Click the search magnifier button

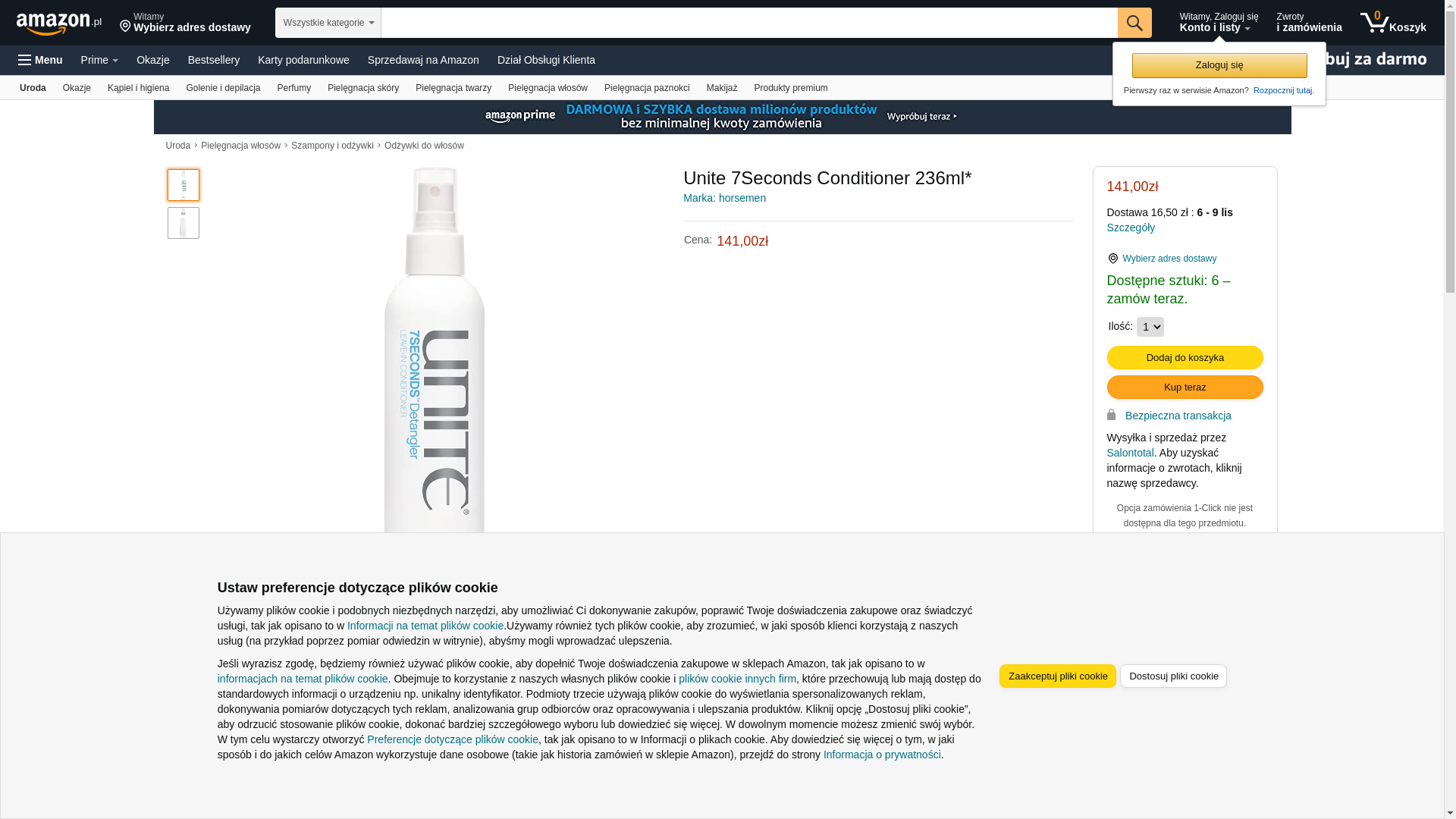coord(1134,23)
